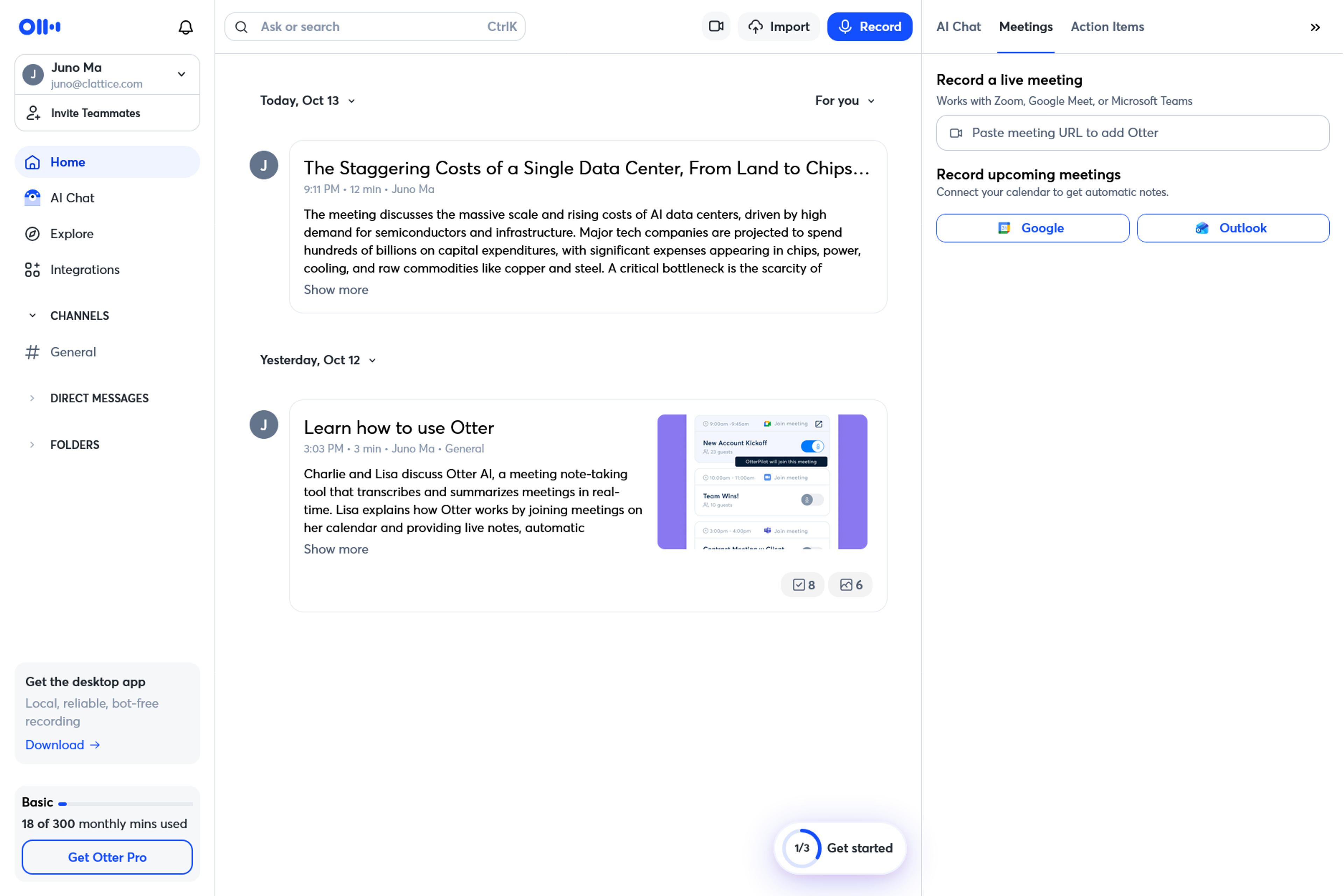Open the General channel
The image size is (1344, 896).
107,352
